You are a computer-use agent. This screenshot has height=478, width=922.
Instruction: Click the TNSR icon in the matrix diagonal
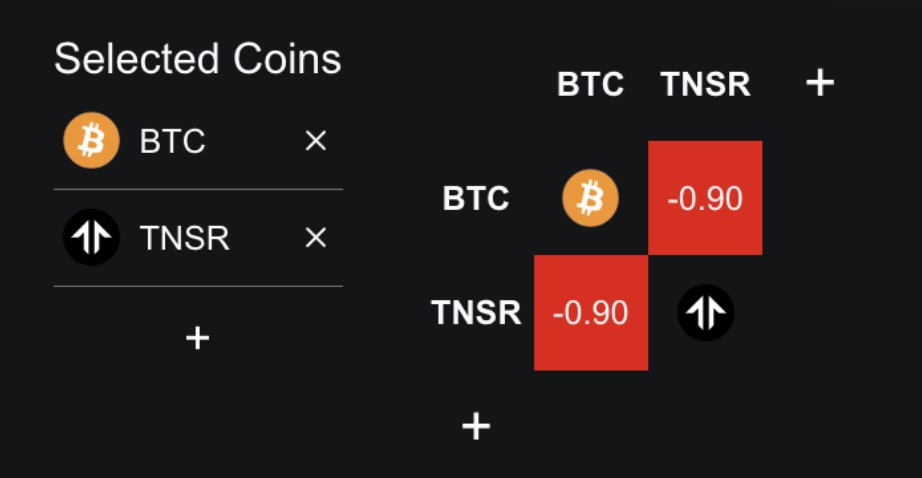click(705, 313)
